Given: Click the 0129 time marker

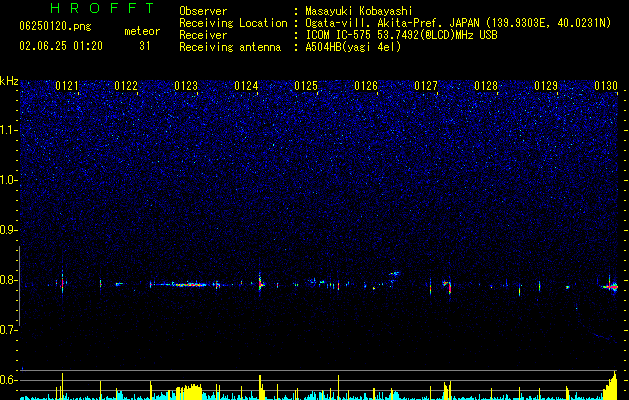Looking at the screenshot, I should [546, 86].
